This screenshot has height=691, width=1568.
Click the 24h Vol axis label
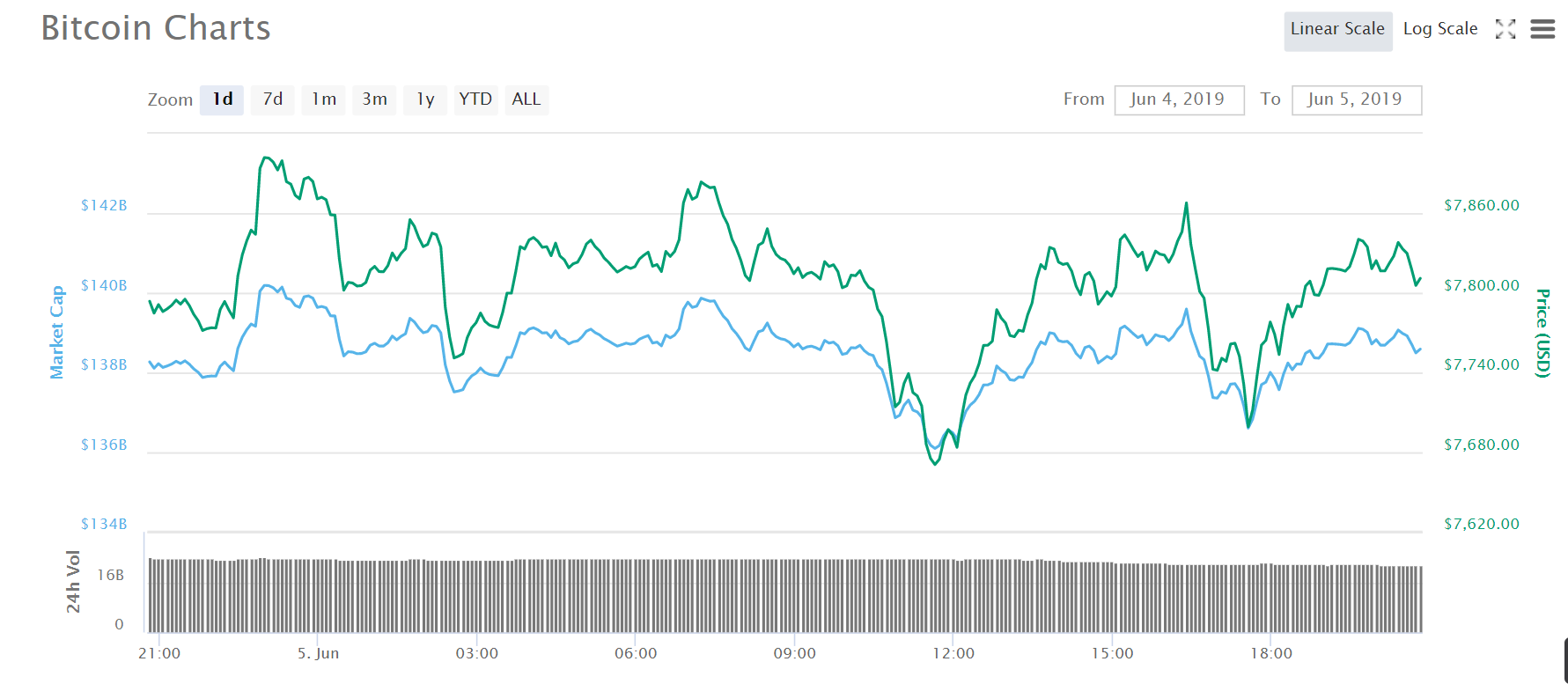pos(73,581)
